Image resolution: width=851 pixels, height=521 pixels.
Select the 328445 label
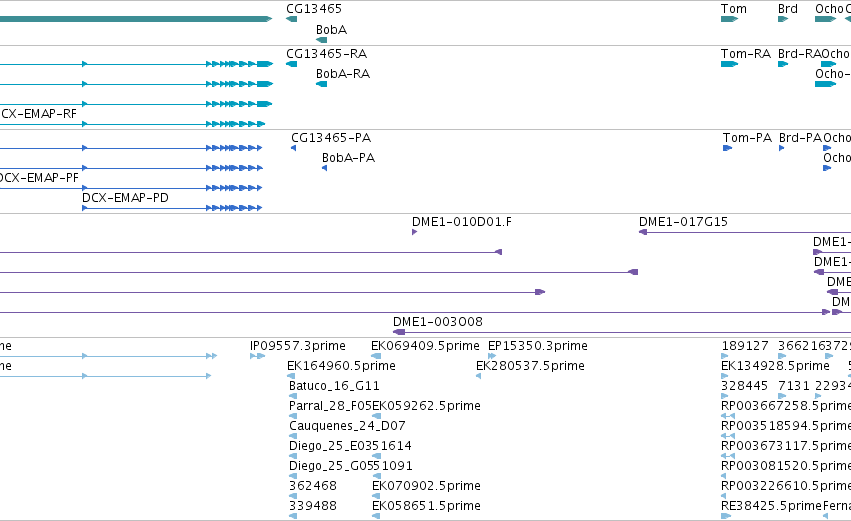click(x=744, y=386)
